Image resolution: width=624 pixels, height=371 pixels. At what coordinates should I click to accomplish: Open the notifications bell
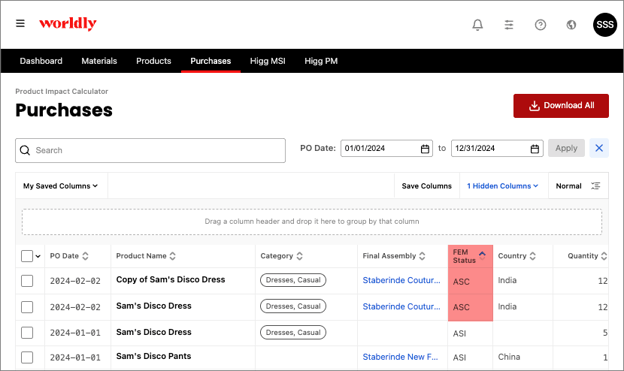[478, 25]
